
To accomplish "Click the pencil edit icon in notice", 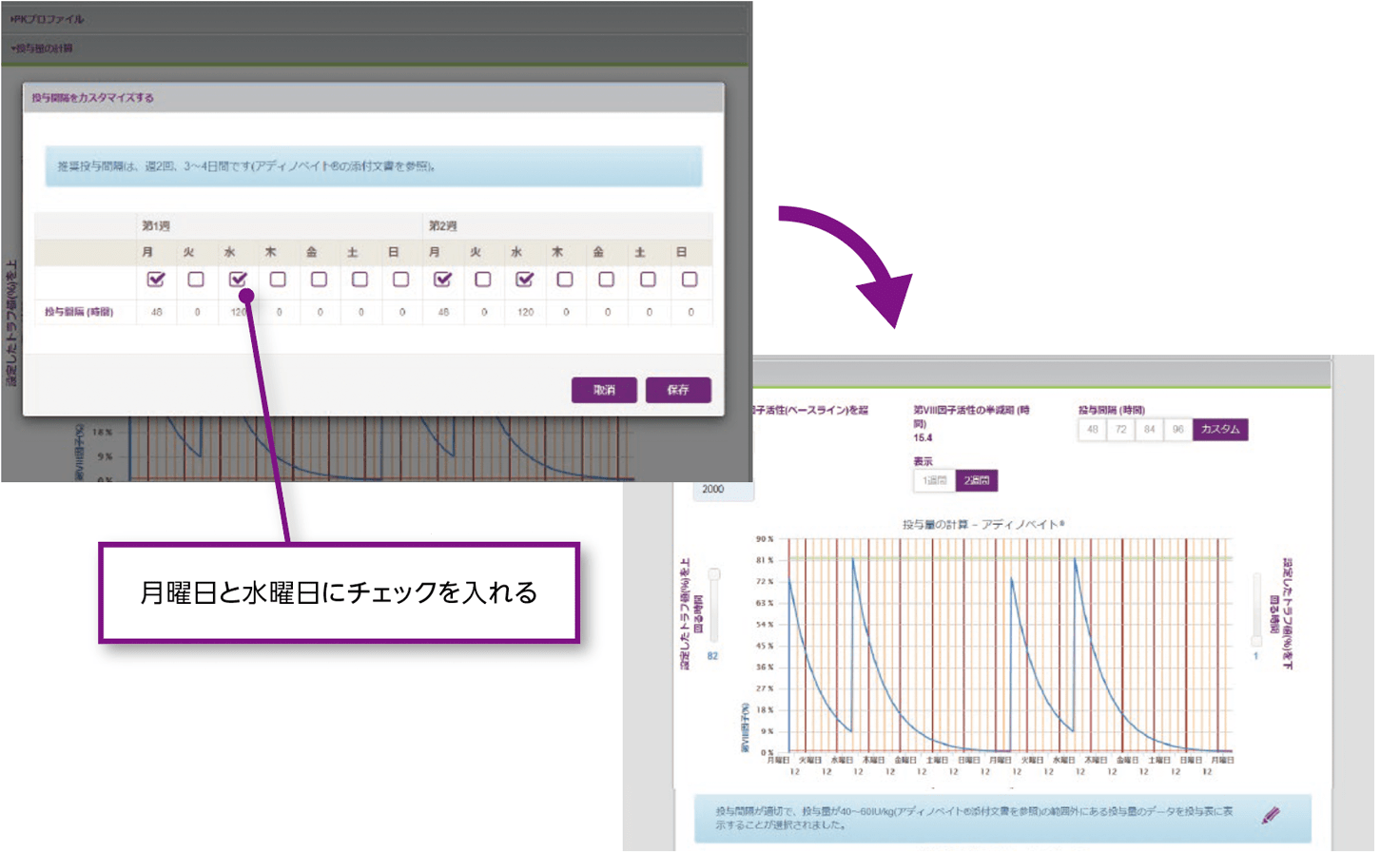I will (1271, 816).
